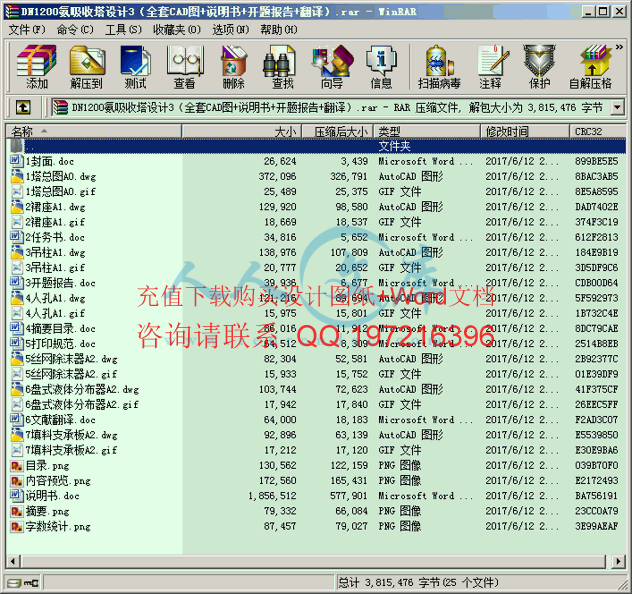Click the horizontal scrollbar track
The image size is (632, 594).
[x=314, y=561]
